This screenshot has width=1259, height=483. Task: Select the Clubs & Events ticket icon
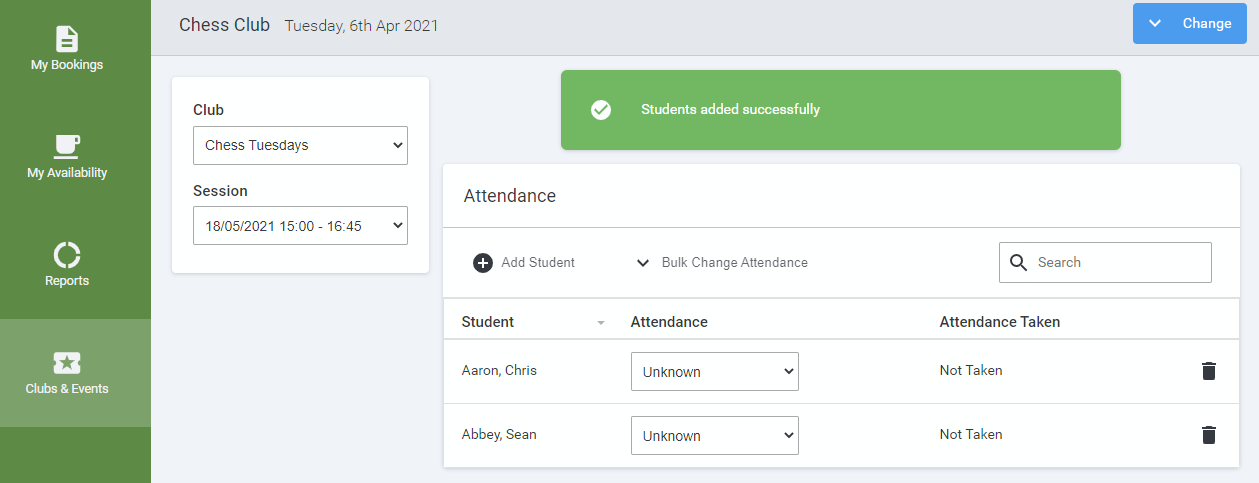[x=67, y=363]
